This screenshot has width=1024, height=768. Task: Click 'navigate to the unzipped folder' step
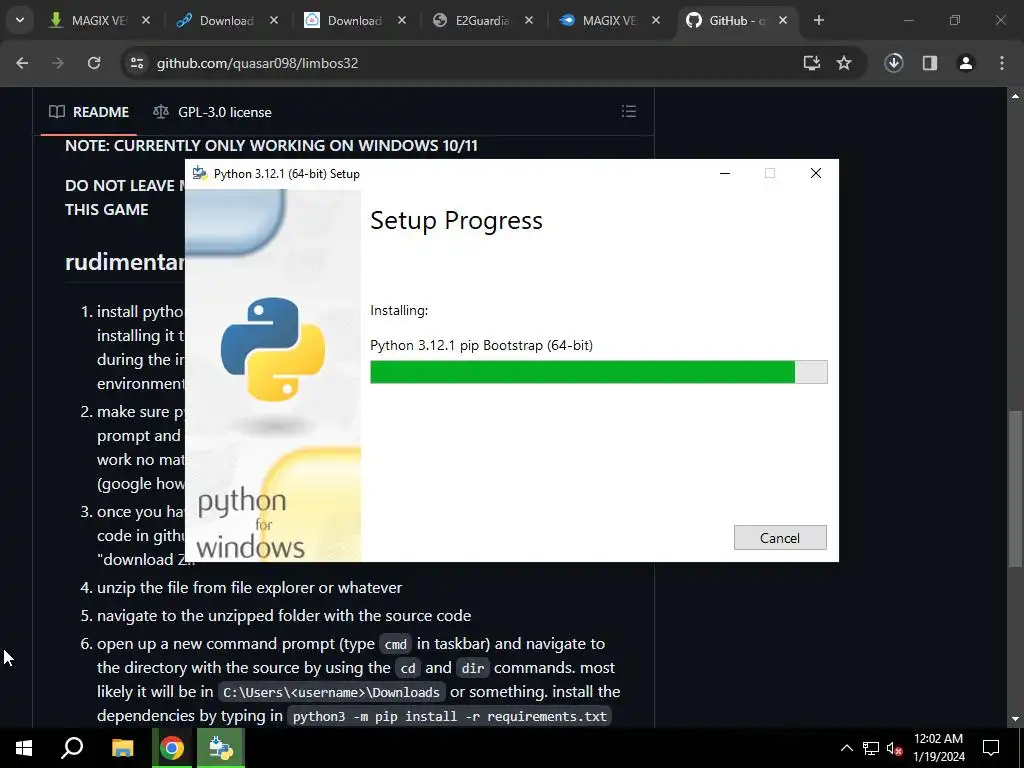(284, 615)
